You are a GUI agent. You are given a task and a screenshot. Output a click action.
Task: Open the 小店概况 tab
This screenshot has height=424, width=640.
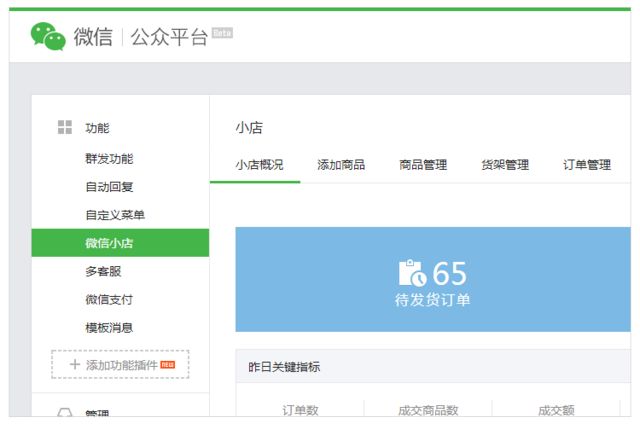coord(259,165)
